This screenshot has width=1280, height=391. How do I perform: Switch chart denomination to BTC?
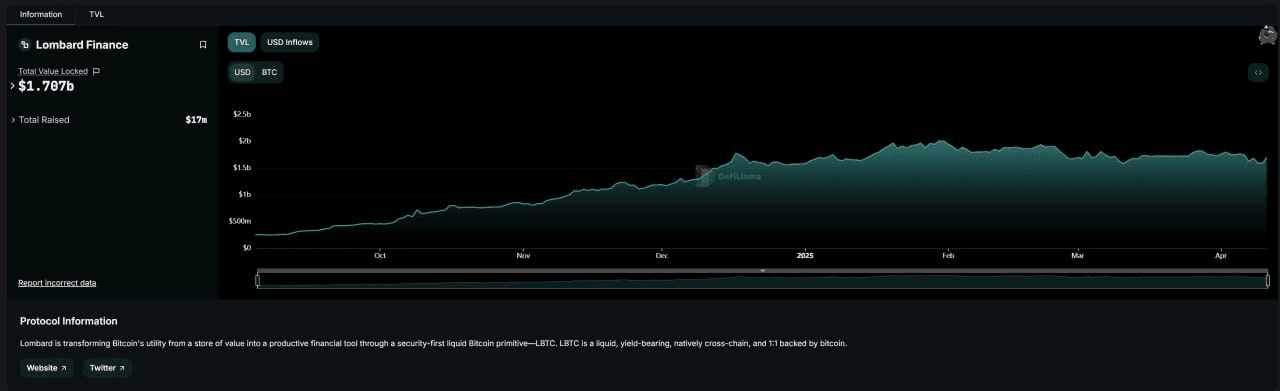tap(269, 72)
